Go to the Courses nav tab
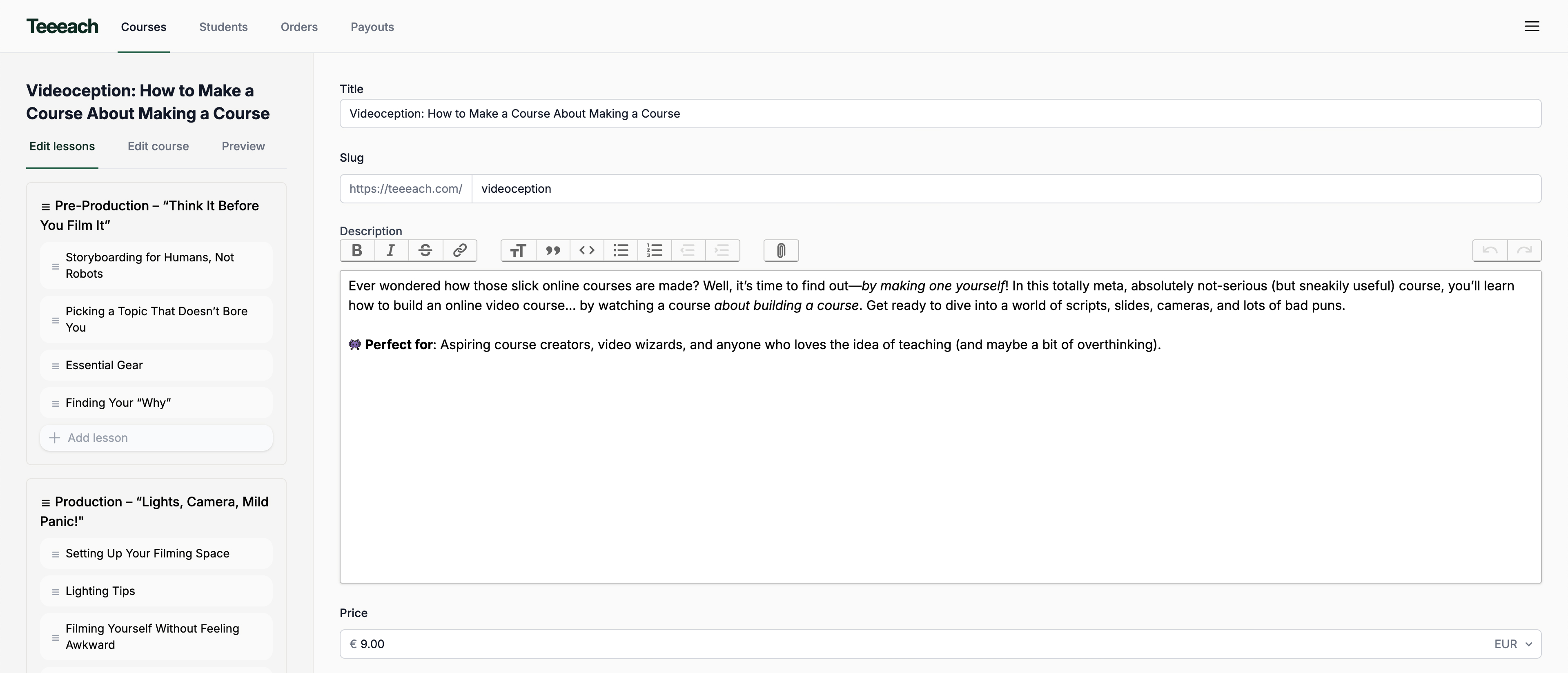The image size is (1568, 673). [144, 27]
